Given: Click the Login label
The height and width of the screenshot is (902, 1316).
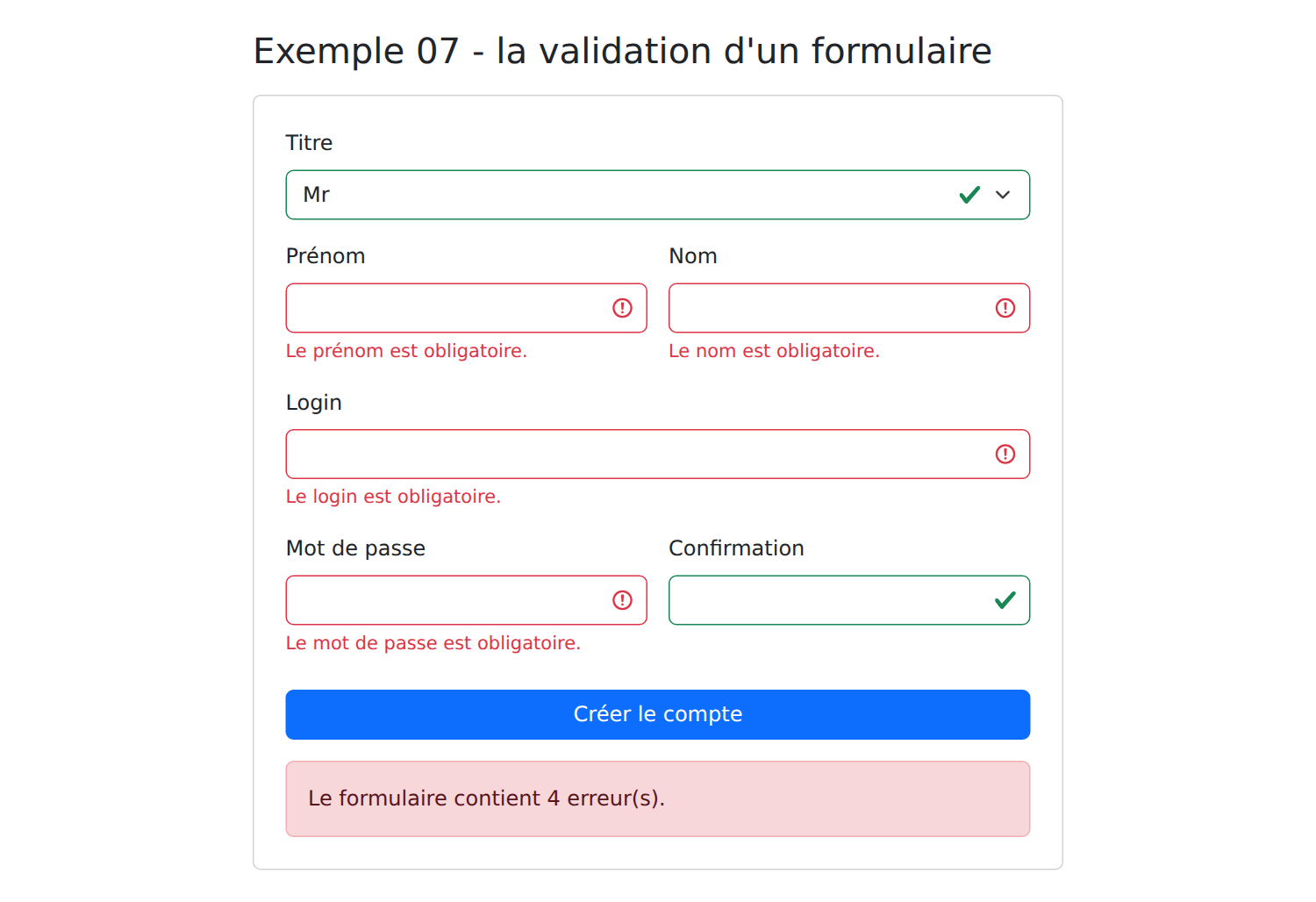Looking at the screenshot, I should [313, 403].
